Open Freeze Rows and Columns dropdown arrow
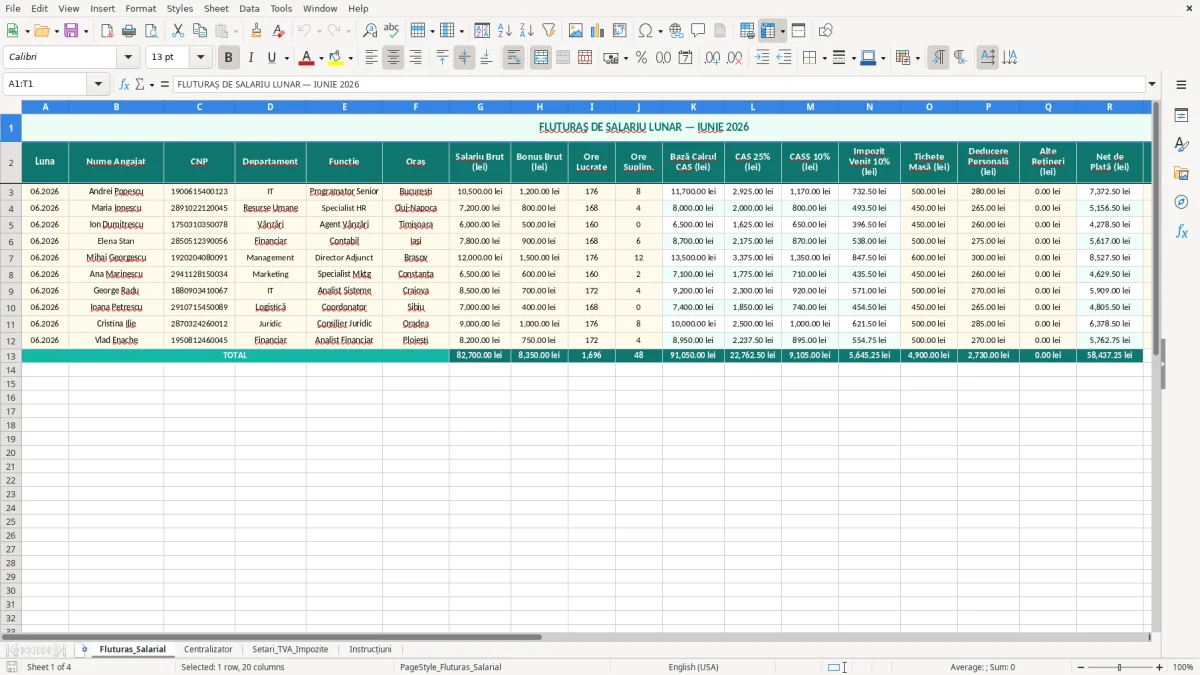The image size is (1200, 675). pos(783,31)
